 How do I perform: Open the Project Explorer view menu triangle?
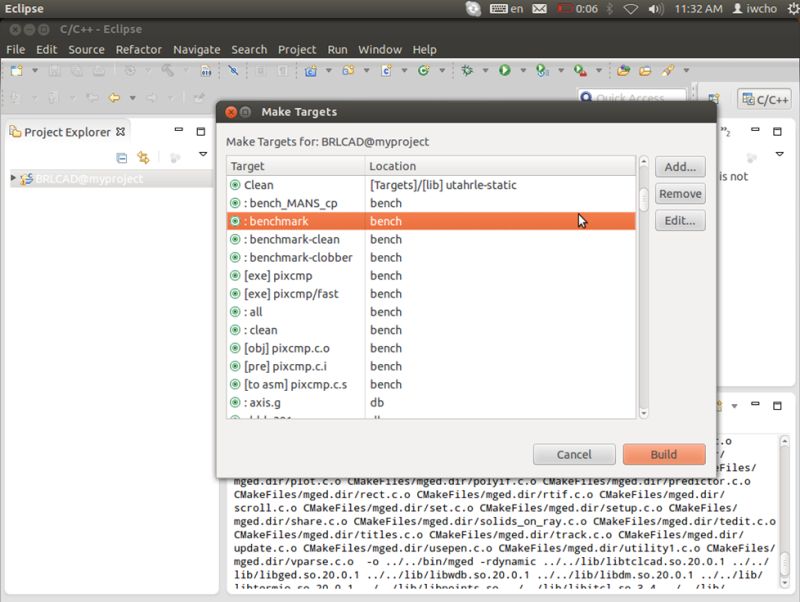click(x=203, y=155)
